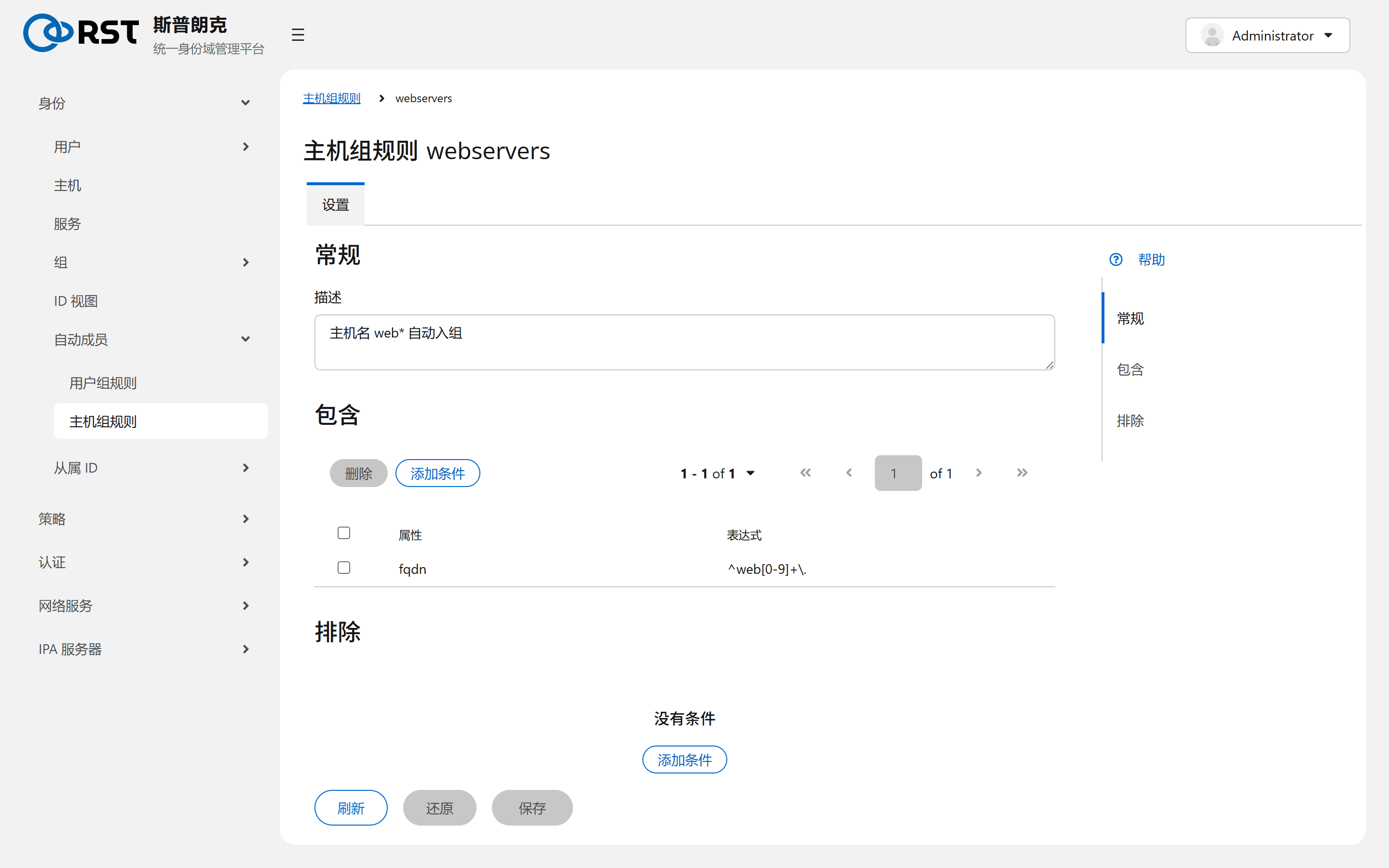Check the fqdn condition row checkbox

point(344,567)
